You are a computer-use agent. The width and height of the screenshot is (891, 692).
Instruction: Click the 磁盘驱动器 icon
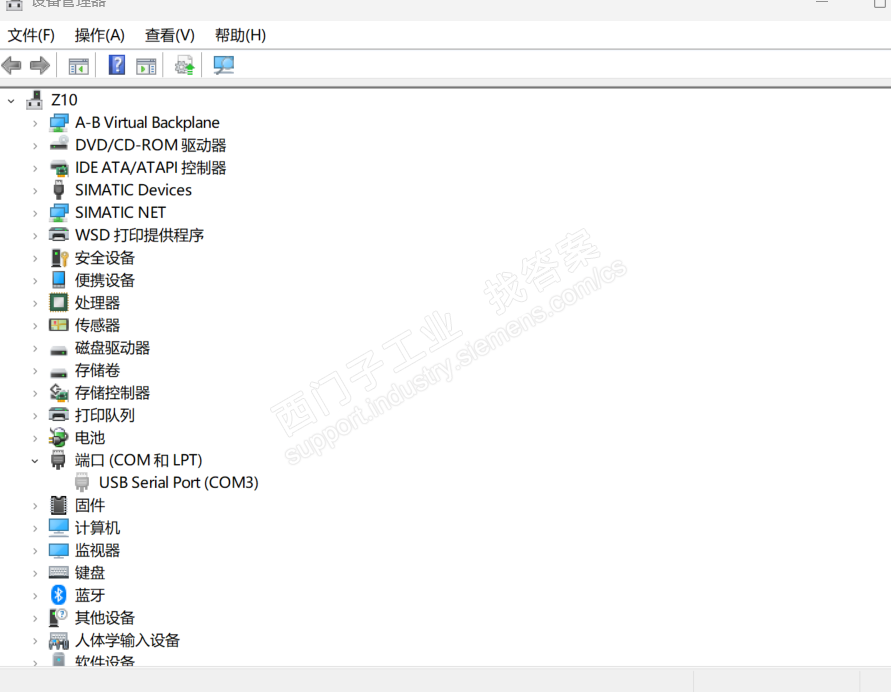click(59, 351)
